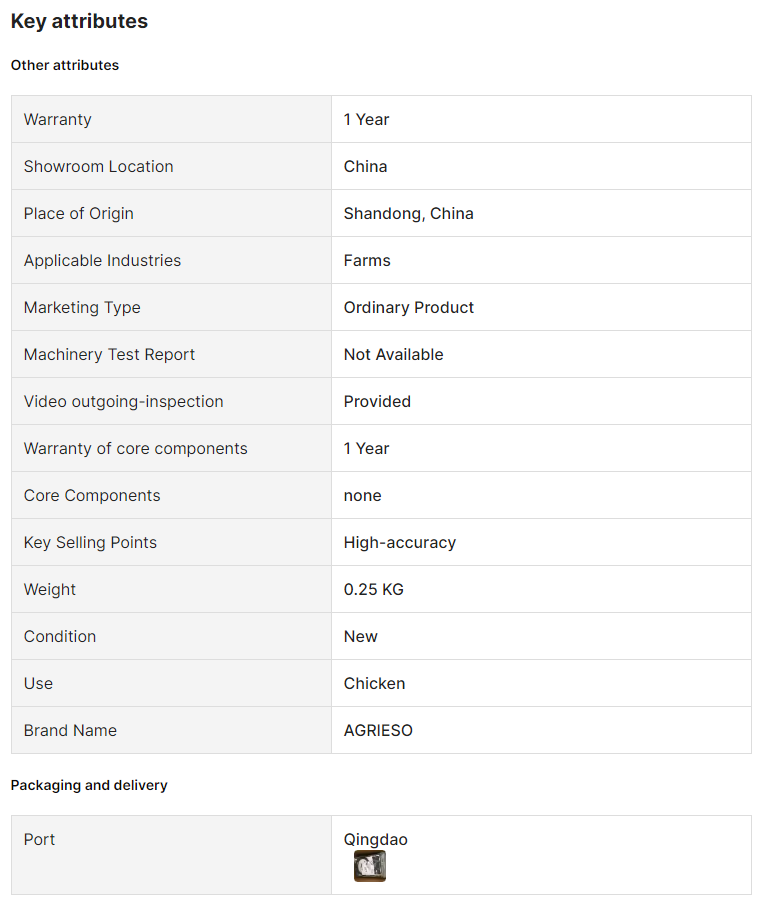Open the small product thumbnail under Qingdao
Image resolution: width=763 pixels, height=902 pixels.
click(x=370, y=866)
